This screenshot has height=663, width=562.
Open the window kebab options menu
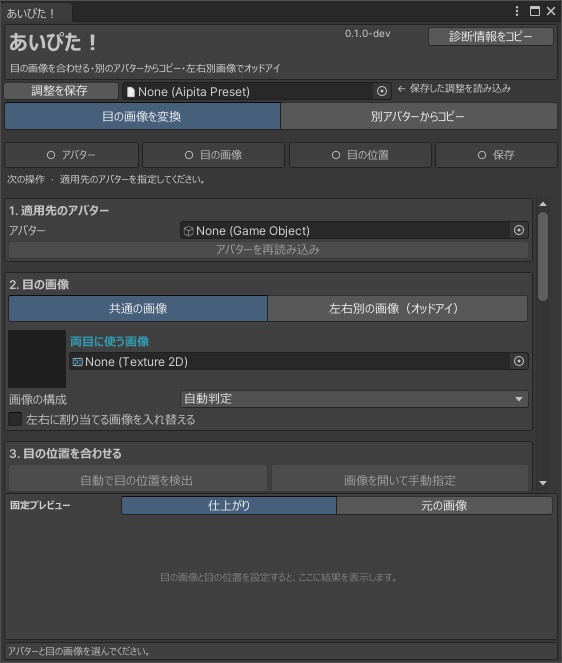coord(517,11)
